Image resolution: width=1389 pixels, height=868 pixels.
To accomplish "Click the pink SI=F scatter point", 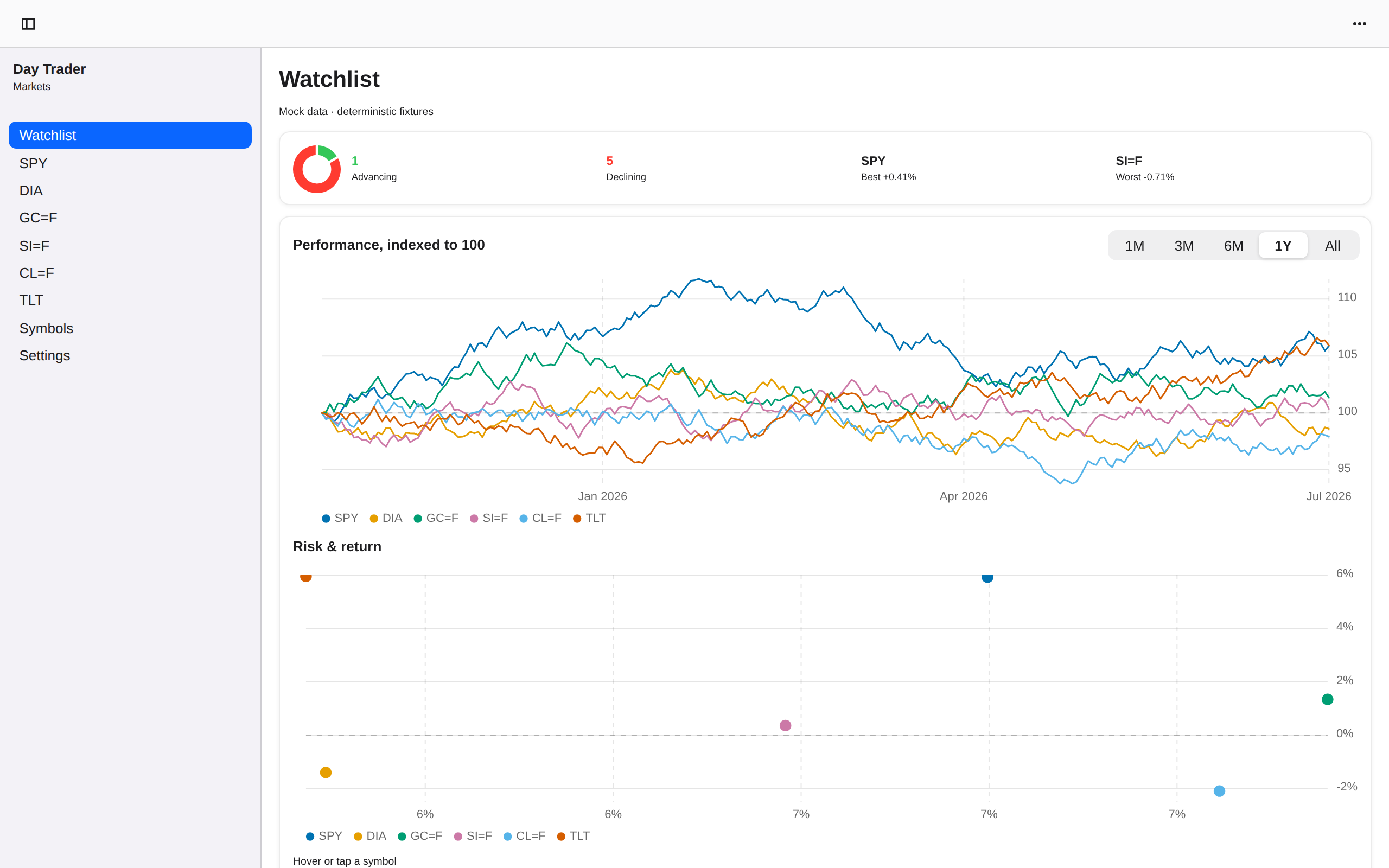I will click(785, 726).
